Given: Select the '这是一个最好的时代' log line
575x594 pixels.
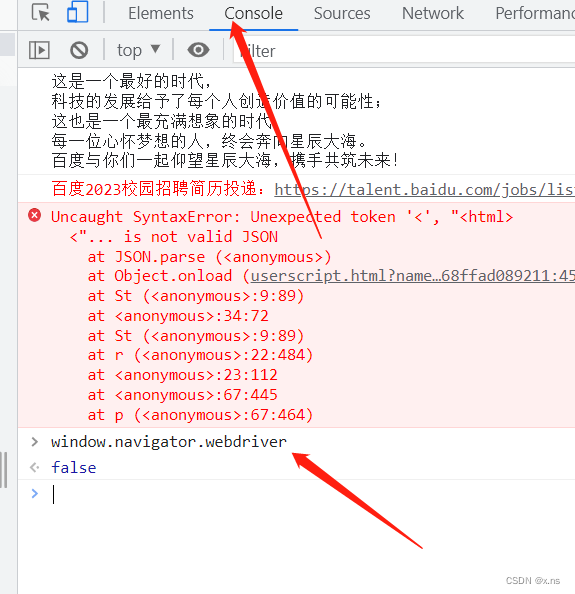Looking at the screenshot, I should click(x=131, y=81).
